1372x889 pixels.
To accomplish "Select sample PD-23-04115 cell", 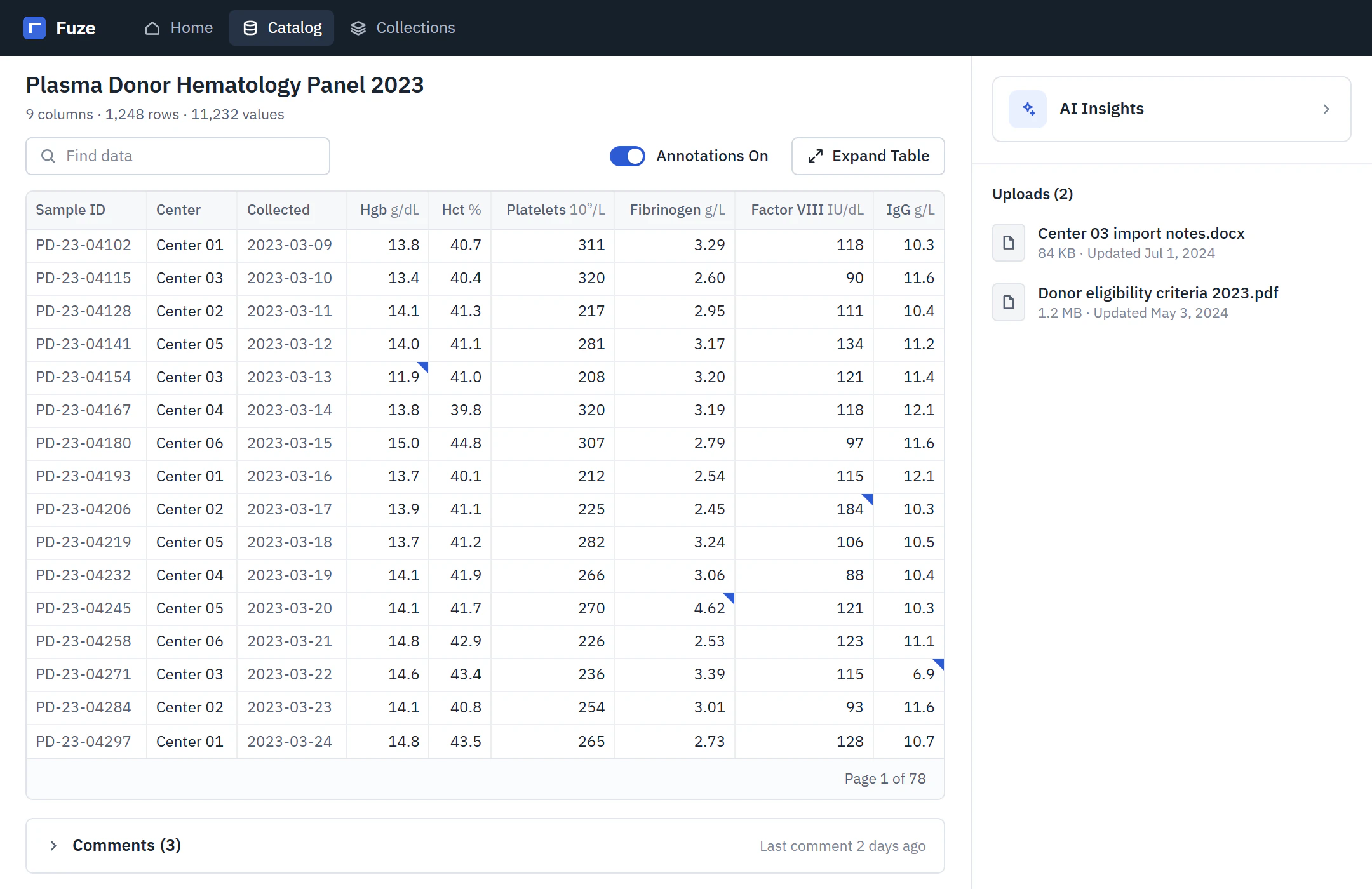I will [x=86, y=278].
